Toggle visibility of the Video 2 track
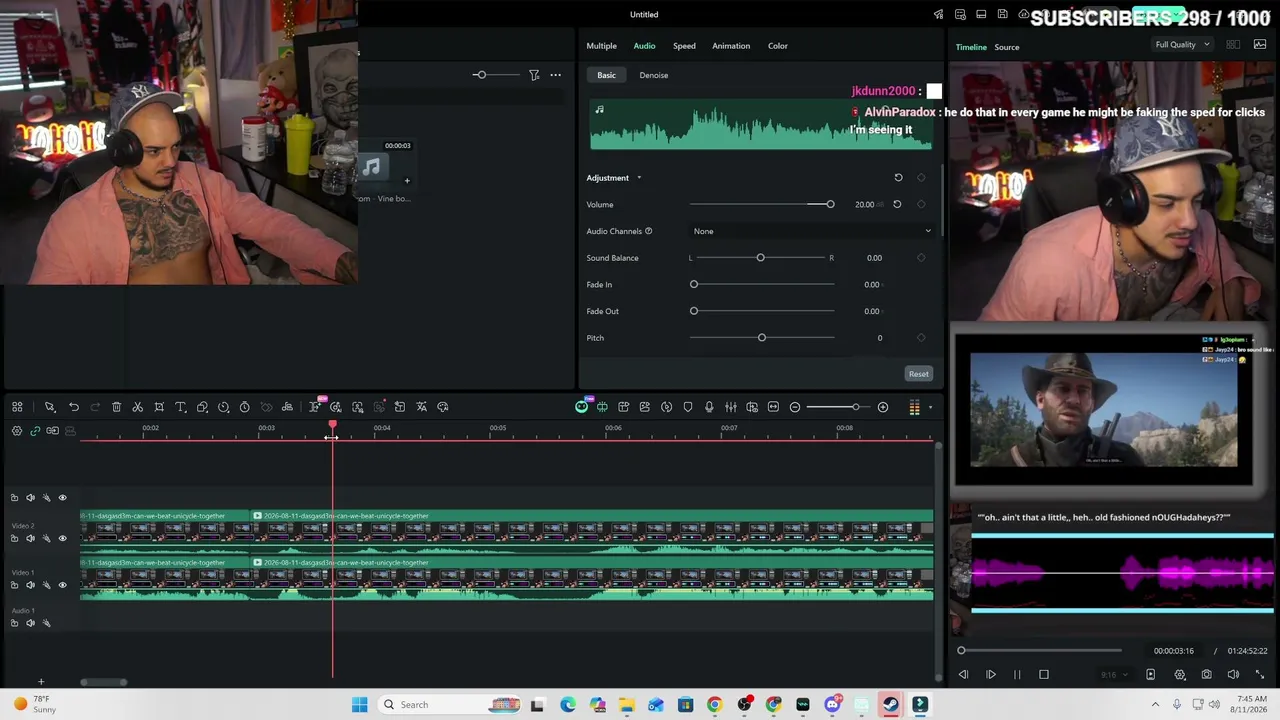The height and width of the screenshot is (720, 1280). click(x=62, y=538)
